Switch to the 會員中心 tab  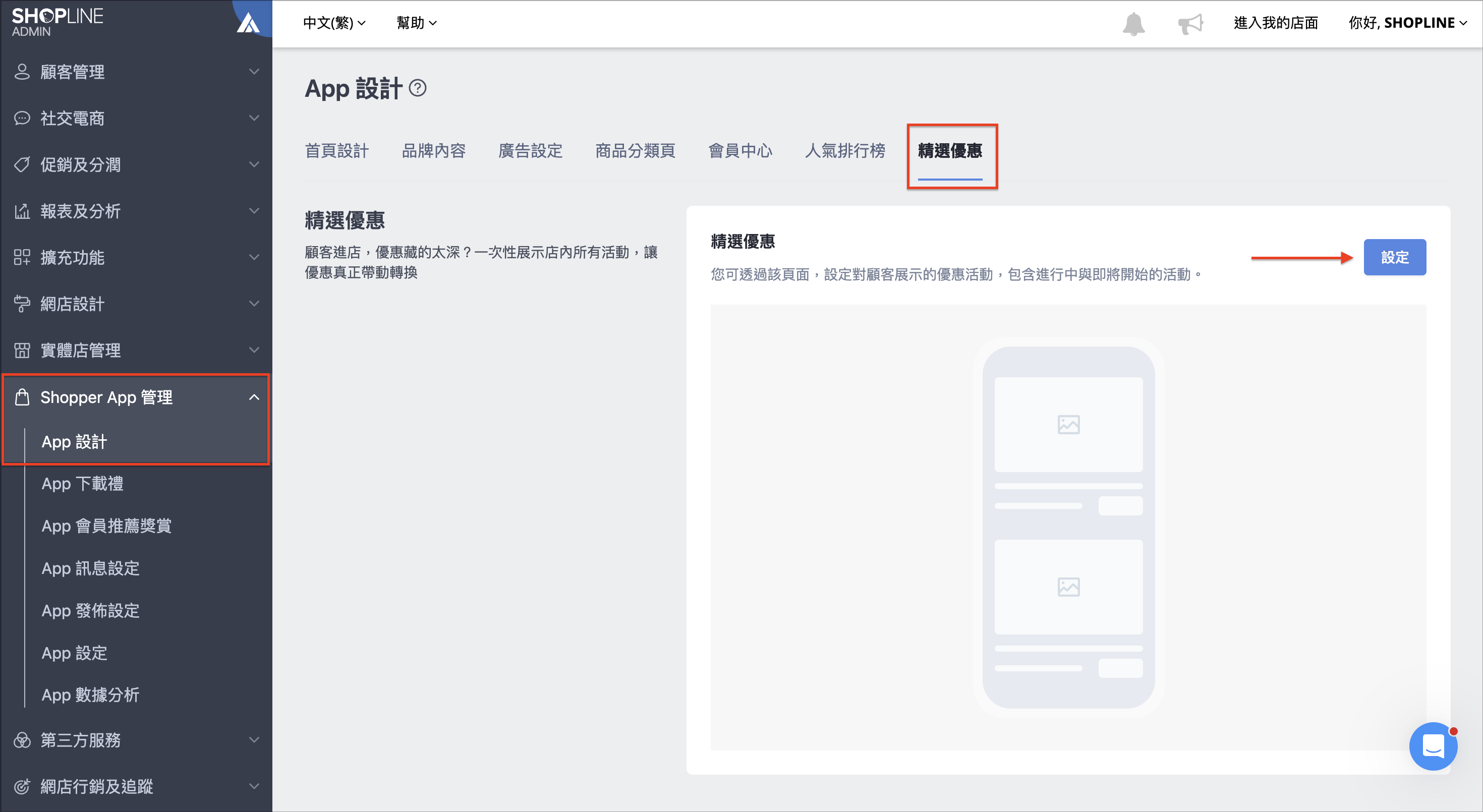coord(740,151)
